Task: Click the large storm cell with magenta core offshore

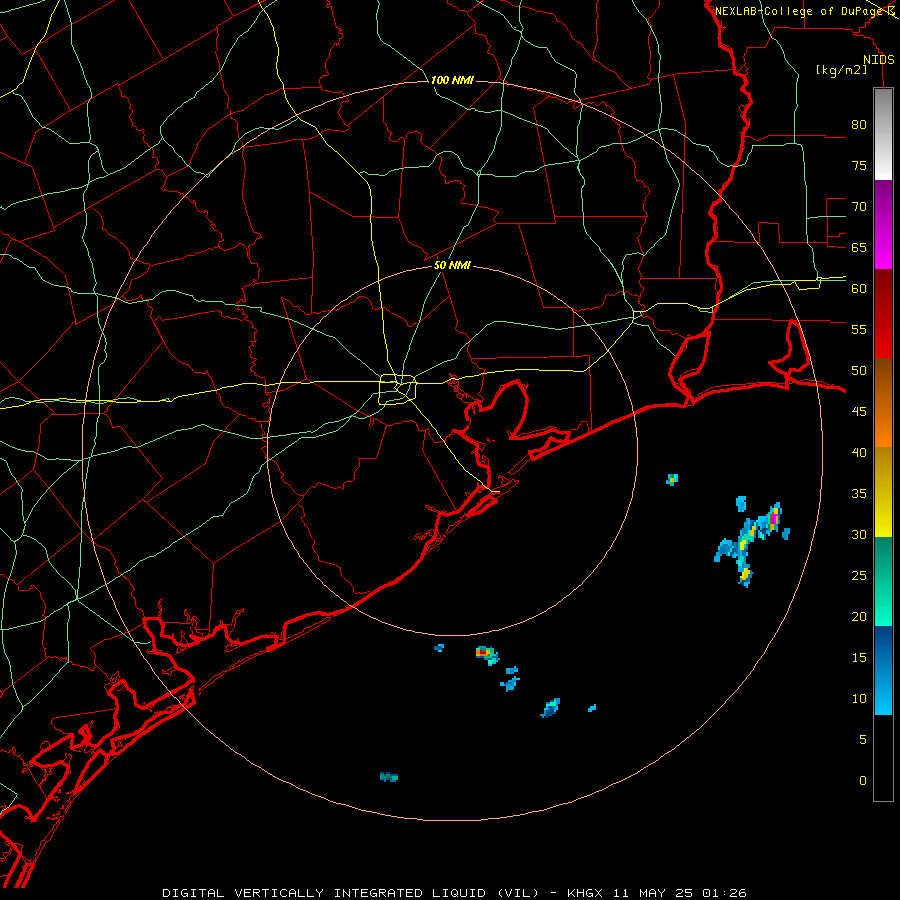Action: point(752,542)
